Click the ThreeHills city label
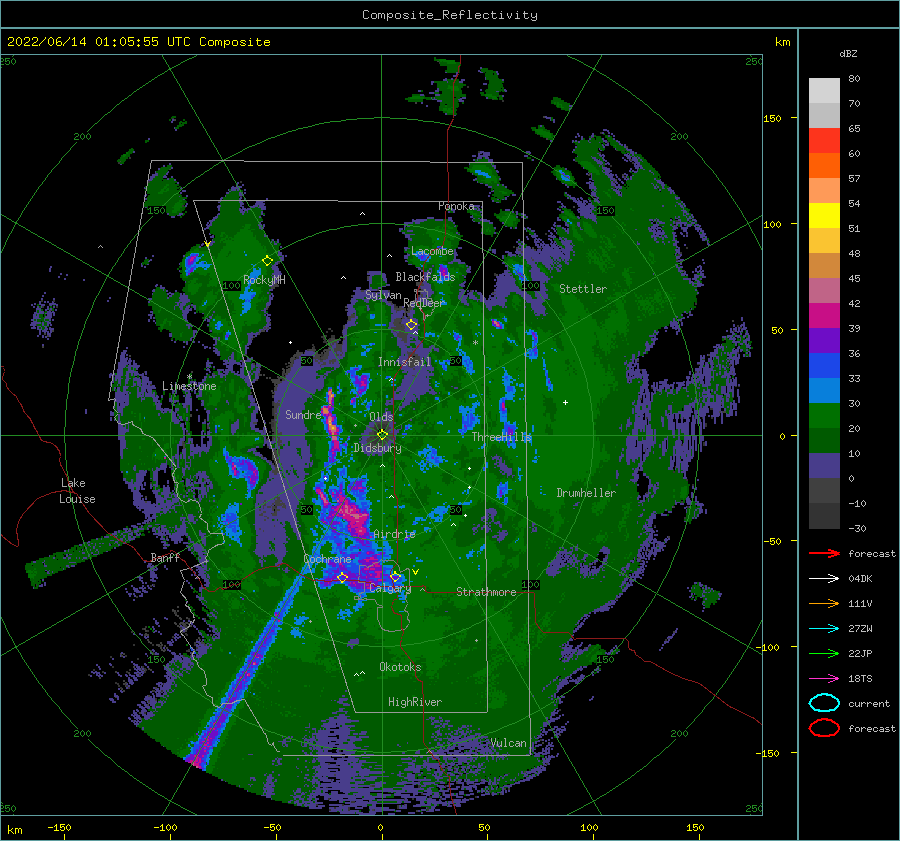The width and height of the screenshot is (900, 841). coord(502,437)
